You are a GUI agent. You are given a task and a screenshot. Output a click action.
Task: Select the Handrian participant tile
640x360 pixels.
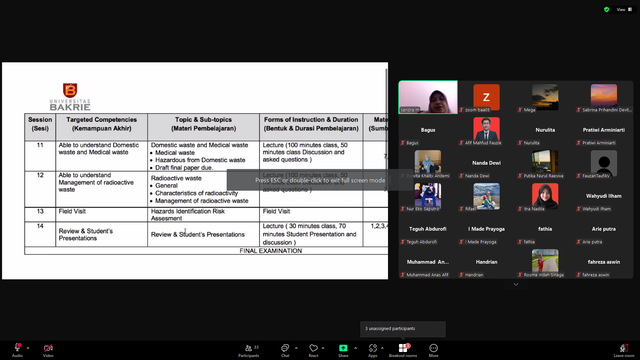click(x=487, y=262)
